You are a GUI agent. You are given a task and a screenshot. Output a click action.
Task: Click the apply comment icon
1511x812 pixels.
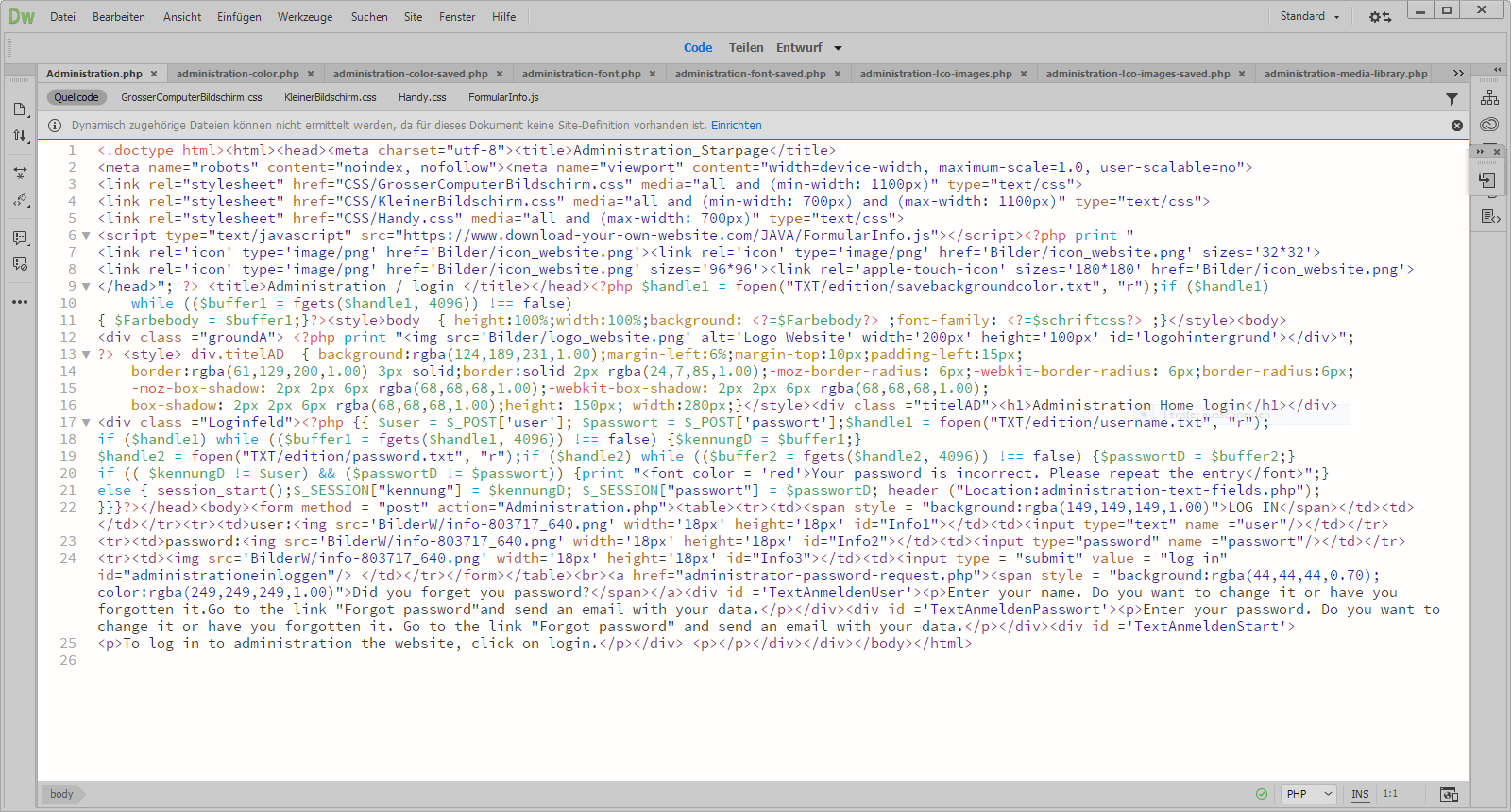20,238
